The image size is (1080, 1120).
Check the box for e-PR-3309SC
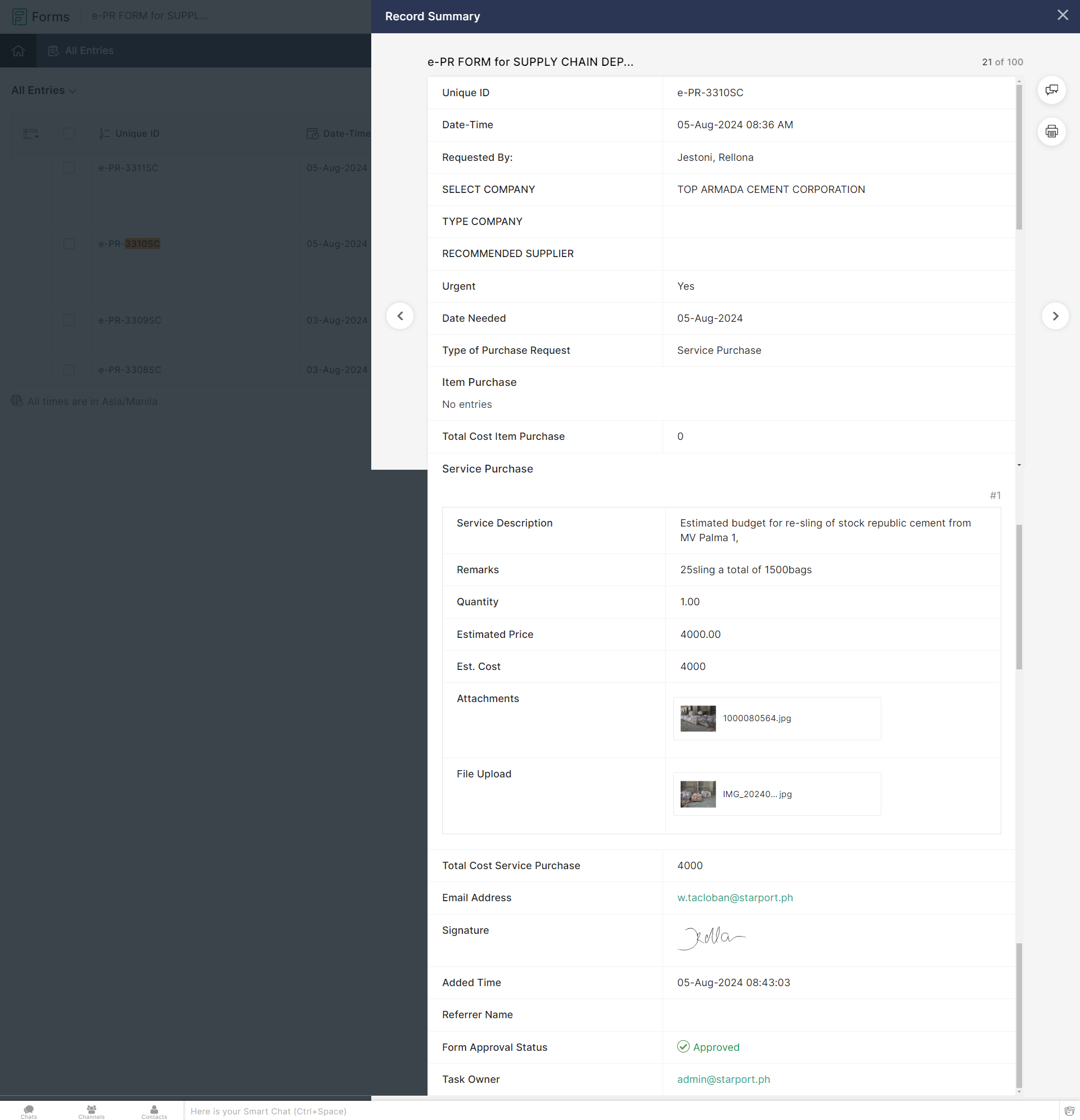69,320
